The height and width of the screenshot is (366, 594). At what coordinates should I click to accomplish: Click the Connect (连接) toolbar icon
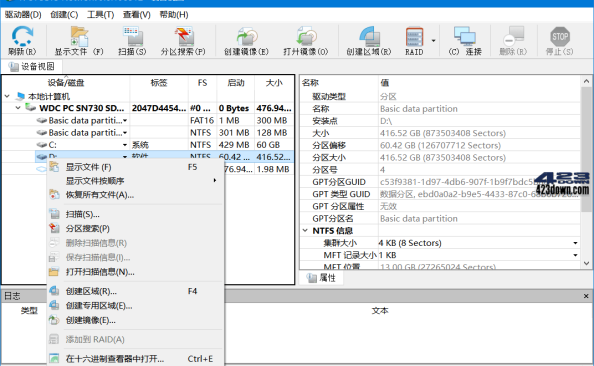click(465, 41)
